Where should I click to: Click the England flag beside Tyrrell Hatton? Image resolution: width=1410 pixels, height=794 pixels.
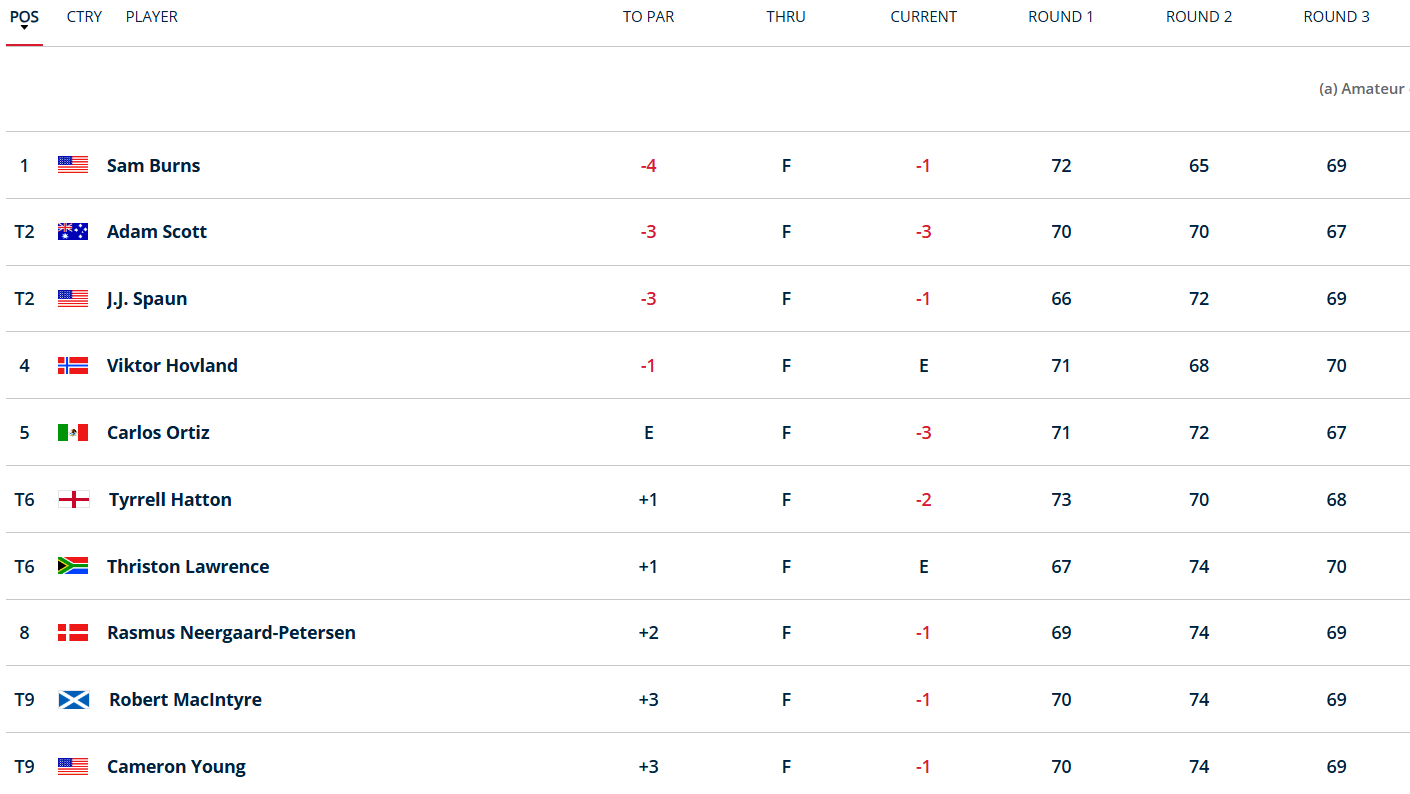[74, 500]
